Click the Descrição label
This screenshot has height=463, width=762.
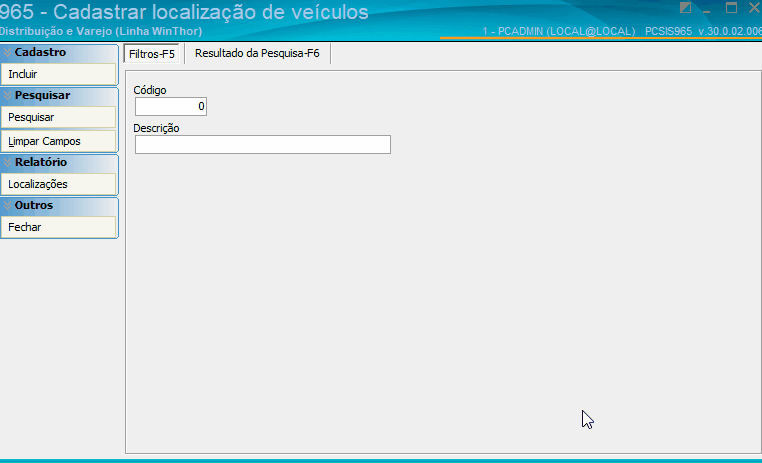(156, 128)
